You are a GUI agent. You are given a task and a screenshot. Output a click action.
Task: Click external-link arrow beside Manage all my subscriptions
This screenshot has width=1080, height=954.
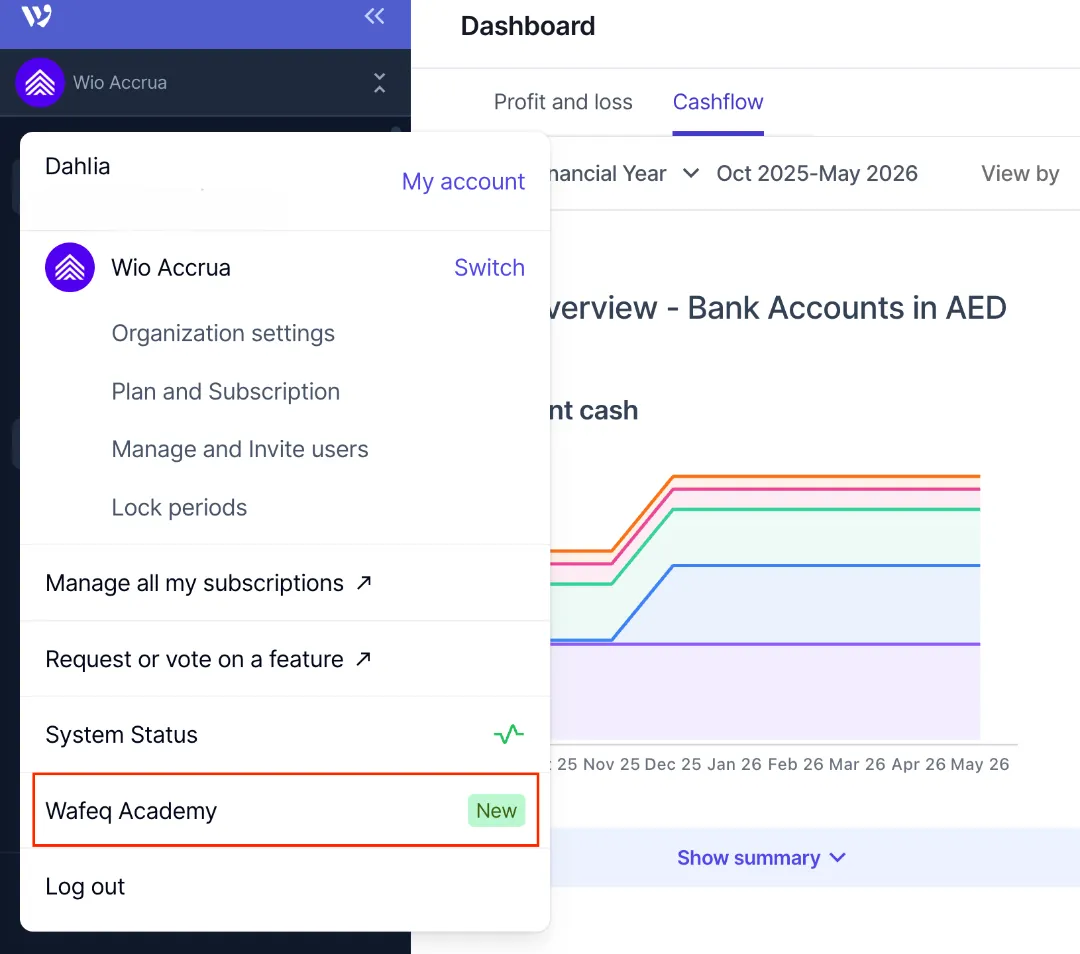(364, 583)
